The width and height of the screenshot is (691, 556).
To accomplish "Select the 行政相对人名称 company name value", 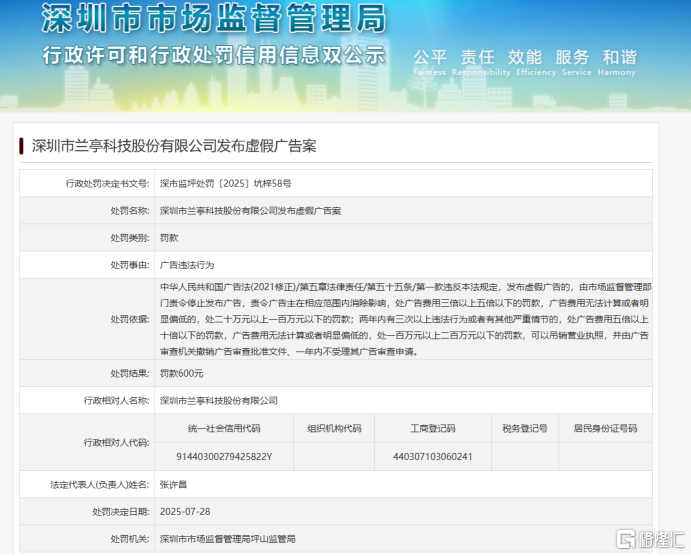I will [219, 400].
